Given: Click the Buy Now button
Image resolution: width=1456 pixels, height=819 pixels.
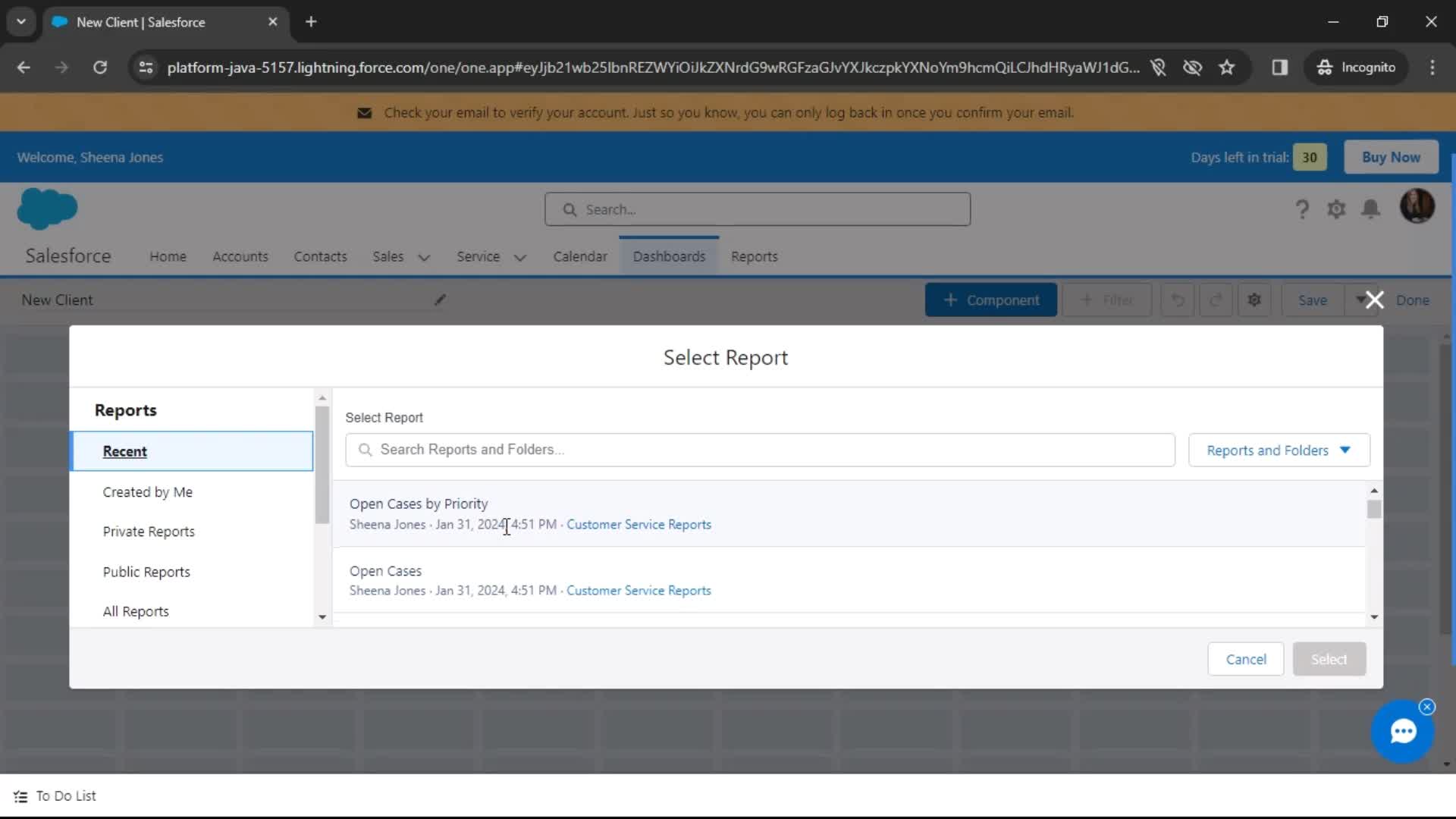Looking at the screenshot, I should [x=1391, y=157].
